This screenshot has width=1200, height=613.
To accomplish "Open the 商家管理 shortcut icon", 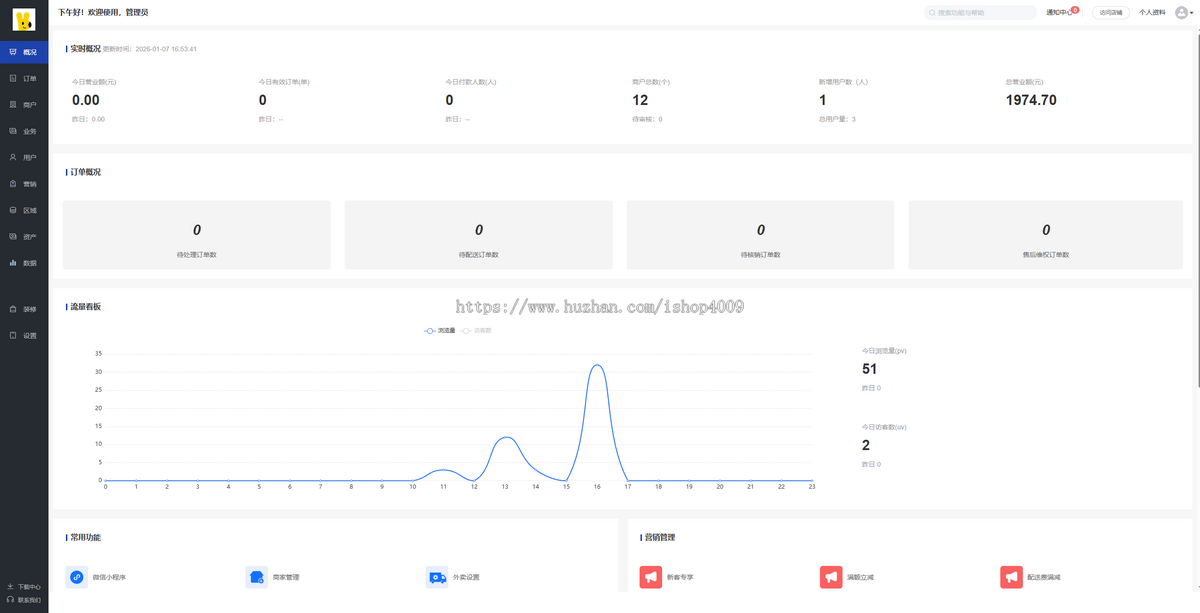I will tap(257, 577).
